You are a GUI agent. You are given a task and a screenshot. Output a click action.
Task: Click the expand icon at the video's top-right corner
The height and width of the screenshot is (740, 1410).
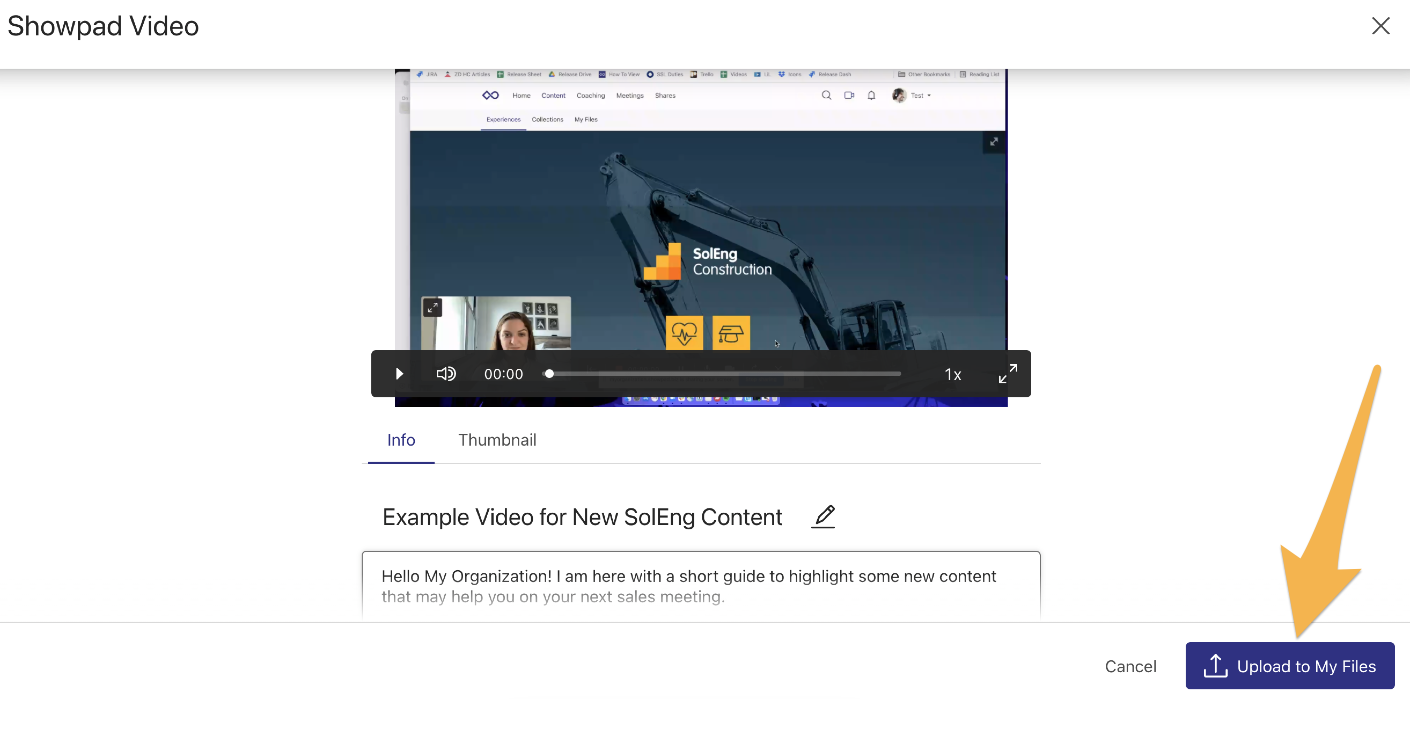[x=993, y=142]
